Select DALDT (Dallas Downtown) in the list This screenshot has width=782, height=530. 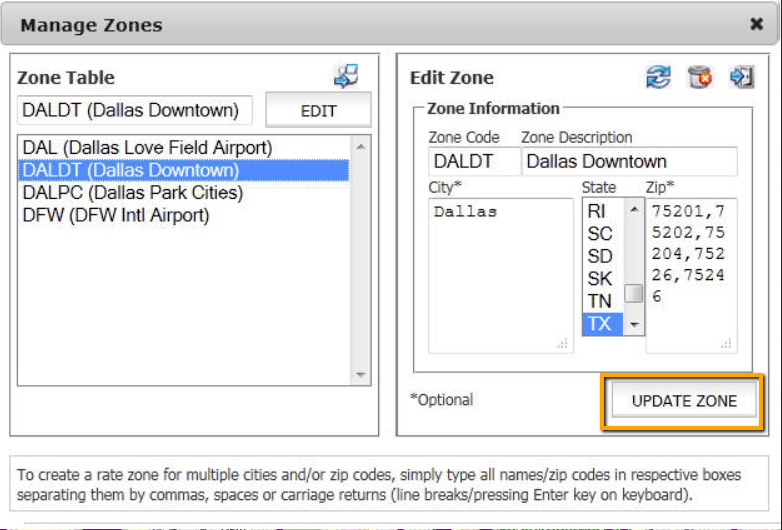tap(130, 170)
